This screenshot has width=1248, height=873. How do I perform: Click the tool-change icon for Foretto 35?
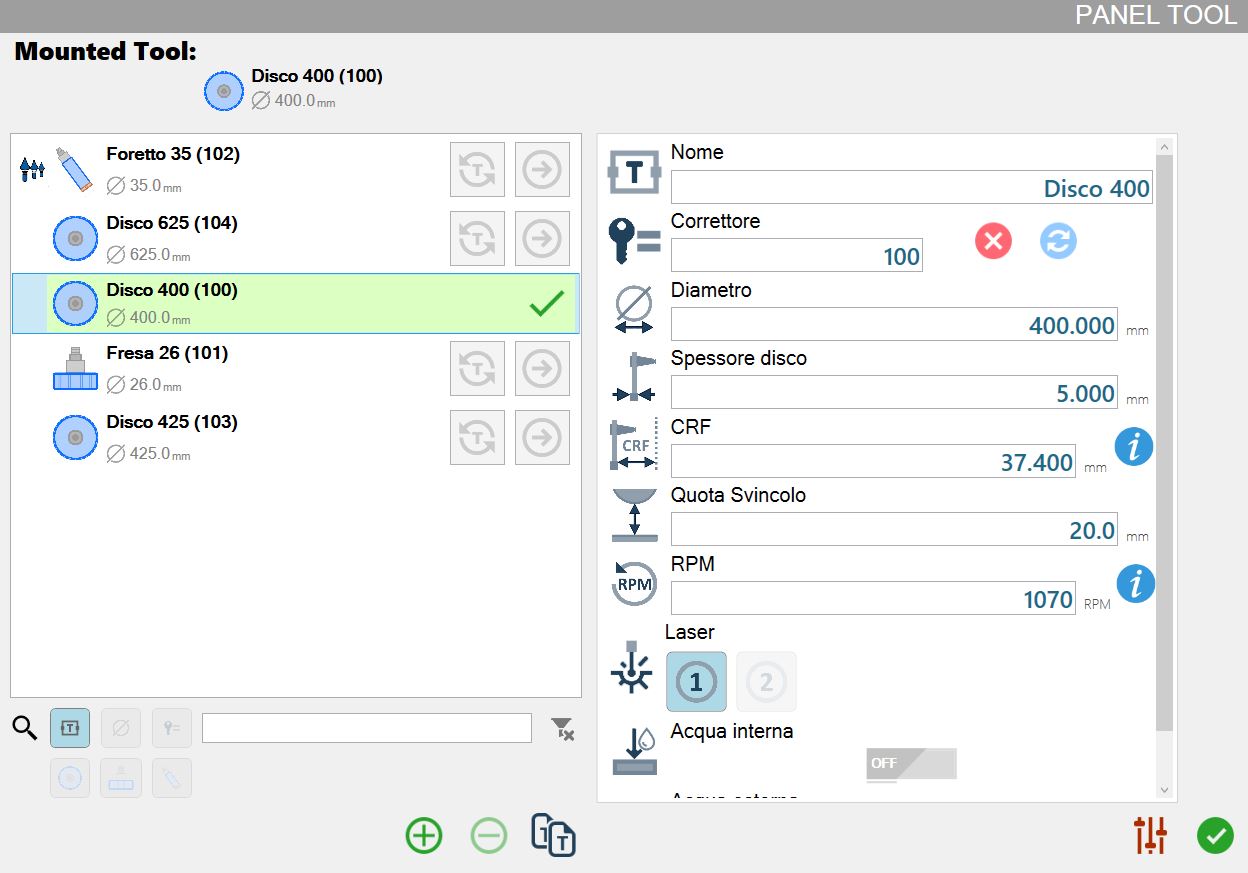(477, 169)
